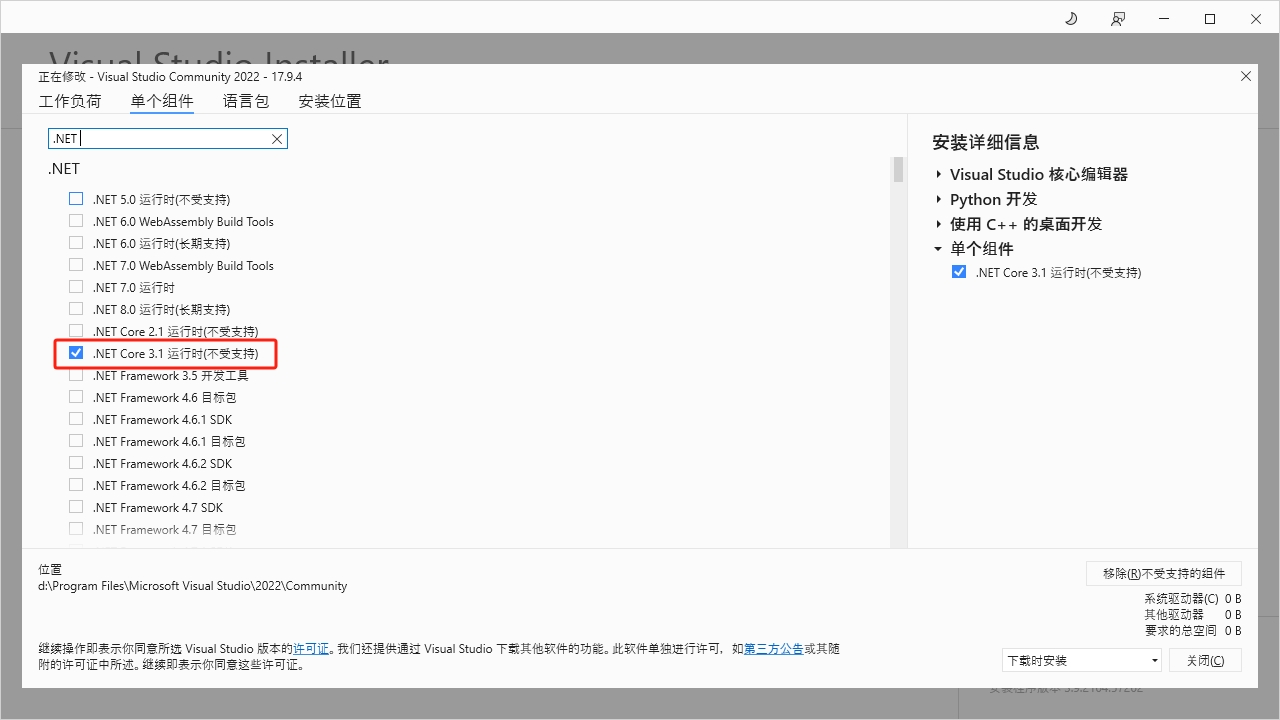Viewport: 1280px width, 720px height.
Task: Click the dark theme moon icon
Action: 1071,19
